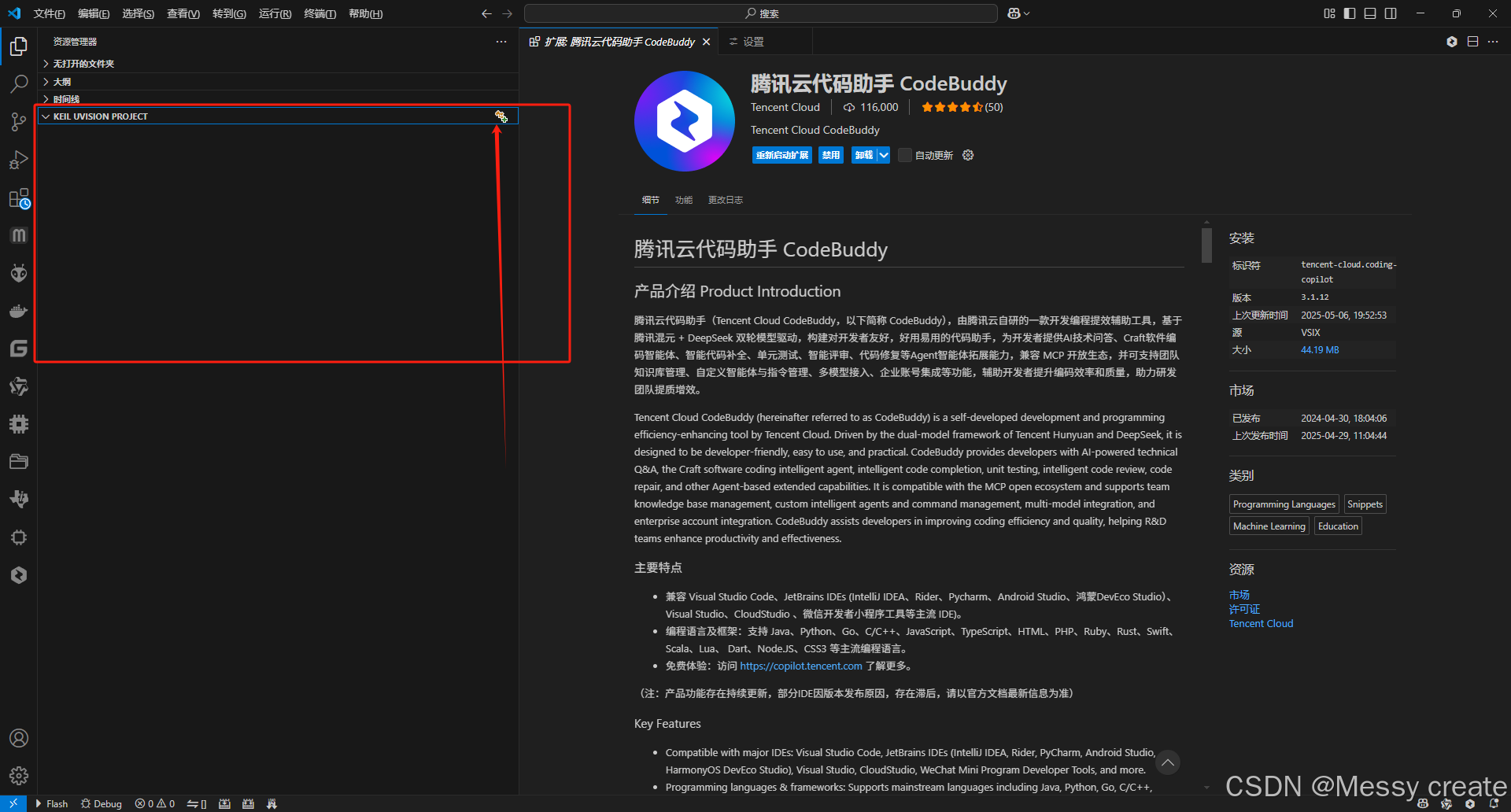Screen dimensions: 1511x812
Task: Expand the 大纲 outline section
Action: (278, 82)
